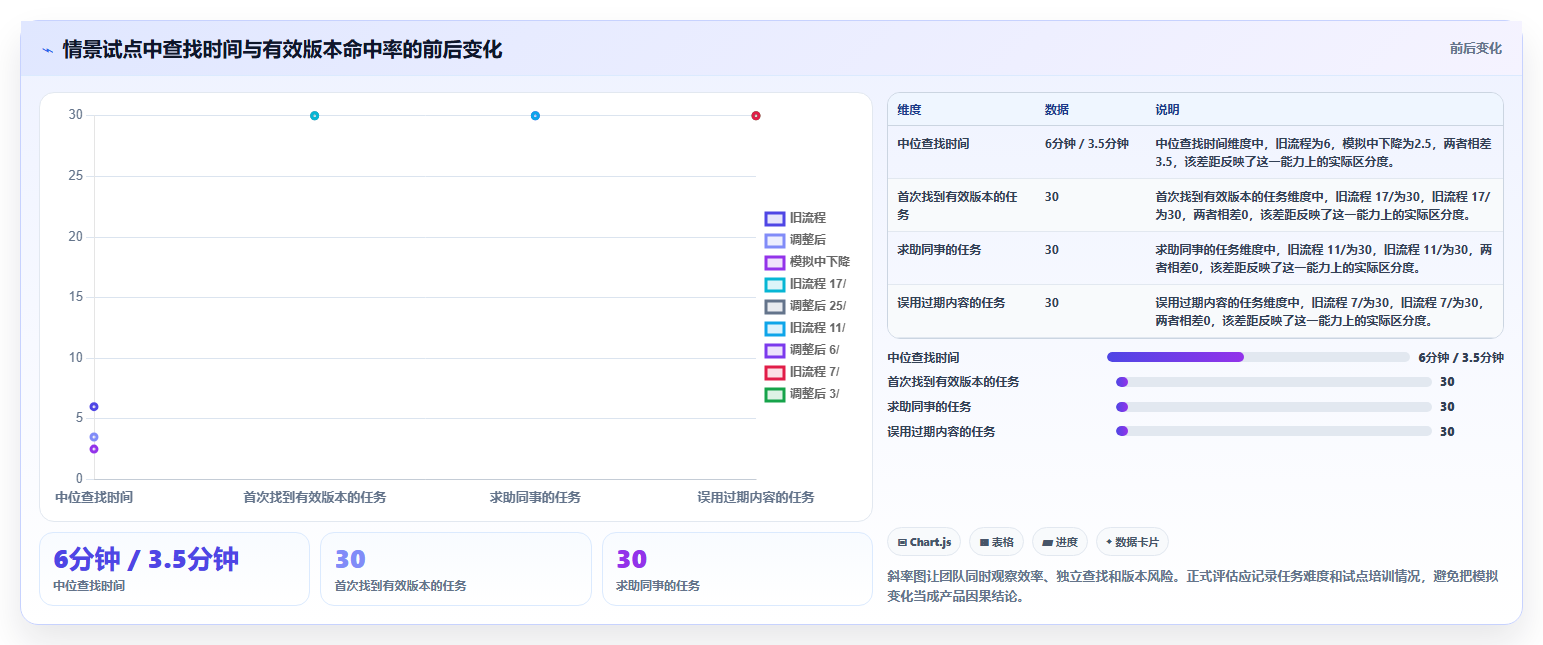Image resolution: width=1543 pixels, height=645 pixels.
Task: Click the 求助同事的任务 x-axis label
Action: click(x=535, y=497)
